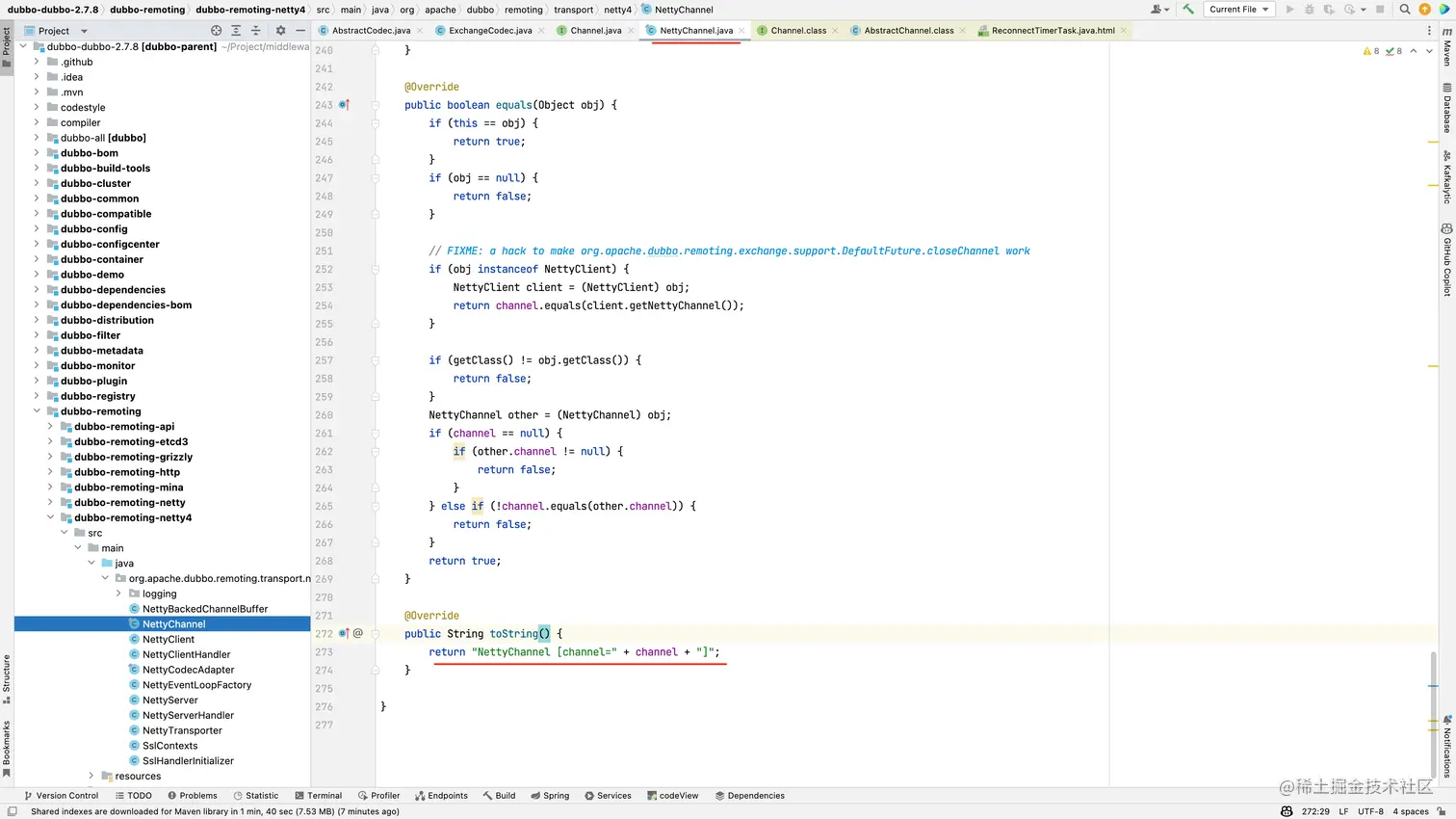The height and width of the screenshot is (819, 1456).
Task: Select NettyClientHandler in project tree
Action: tap(186, 654)
